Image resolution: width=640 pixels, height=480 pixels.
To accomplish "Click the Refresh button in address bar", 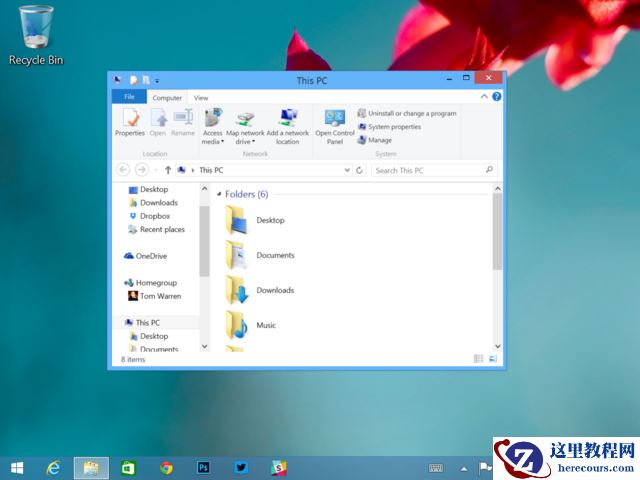I will pyautogui.click(x=359, y=170).
